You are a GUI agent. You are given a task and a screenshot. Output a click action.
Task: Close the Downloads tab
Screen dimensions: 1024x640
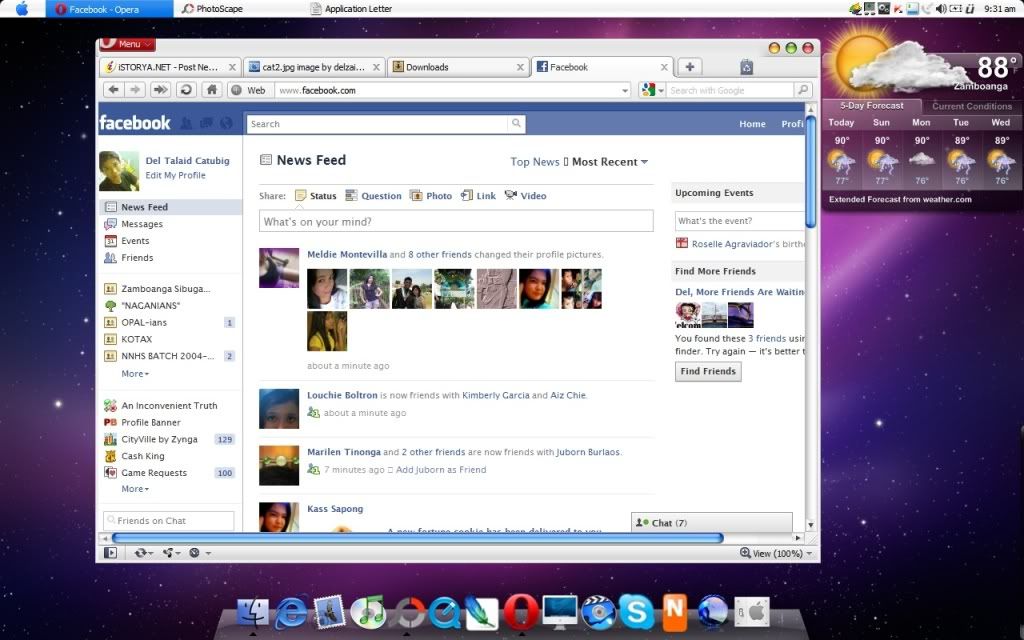click(x=520, y=67)
